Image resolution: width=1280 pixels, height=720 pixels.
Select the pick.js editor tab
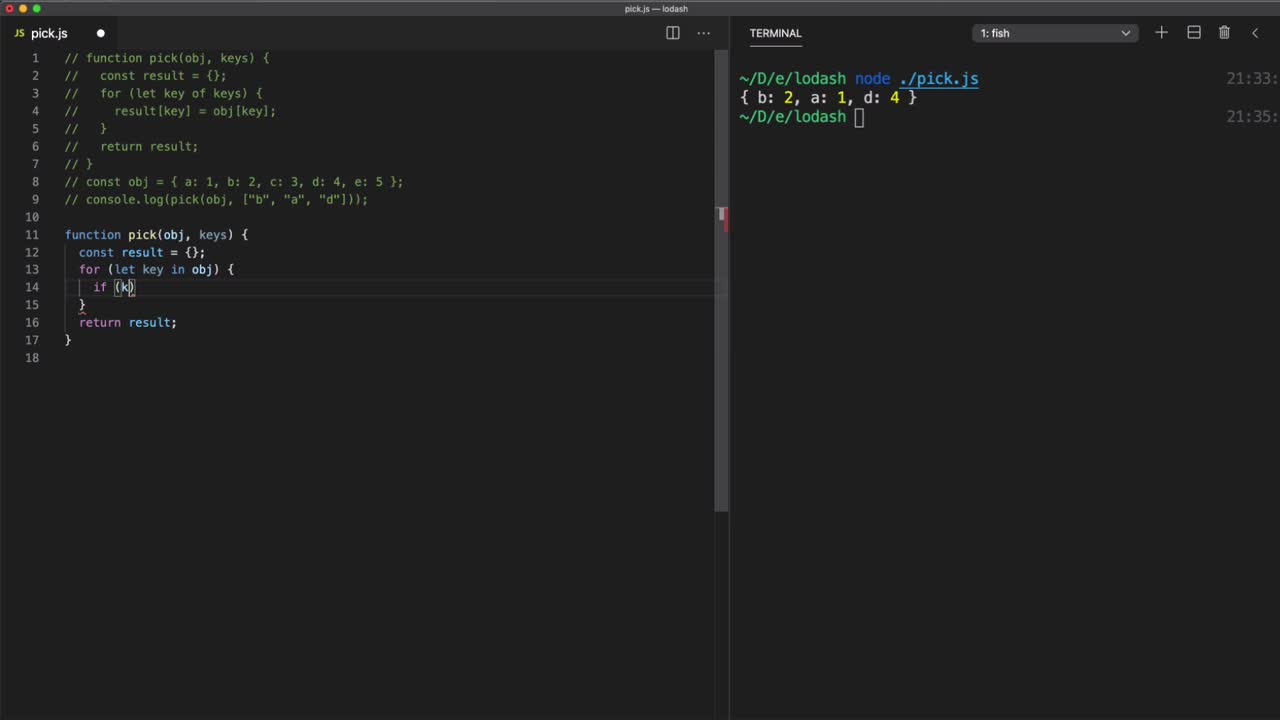pos(60,33)
